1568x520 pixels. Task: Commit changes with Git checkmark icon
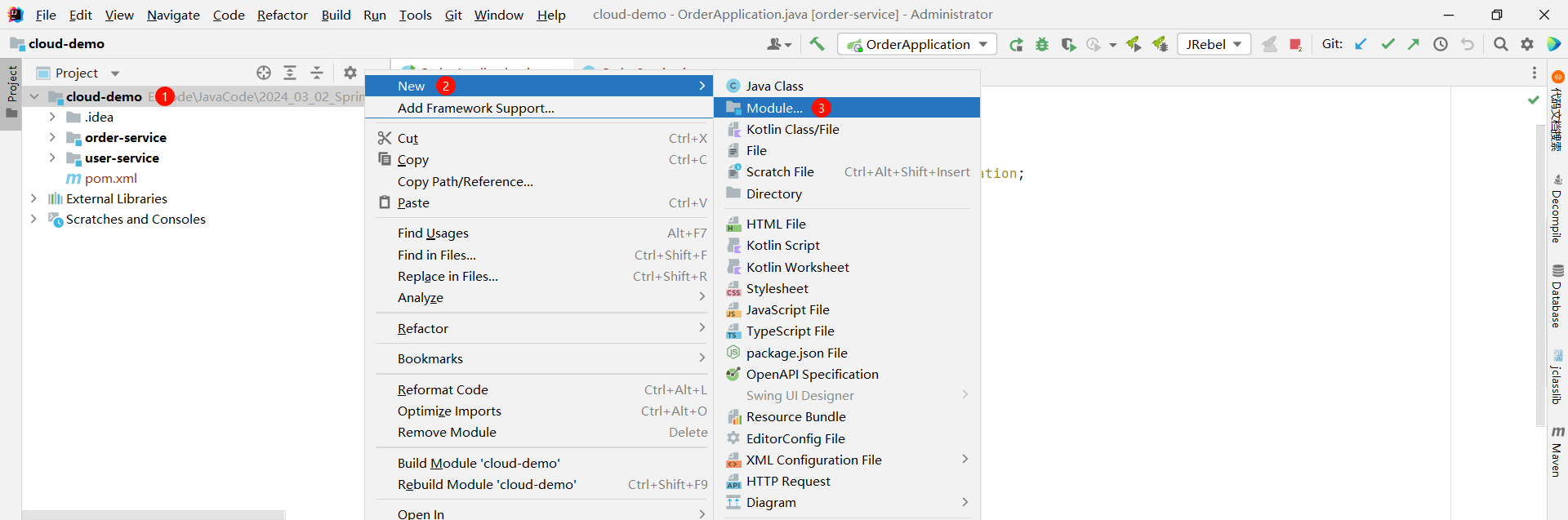[1388, 44]
